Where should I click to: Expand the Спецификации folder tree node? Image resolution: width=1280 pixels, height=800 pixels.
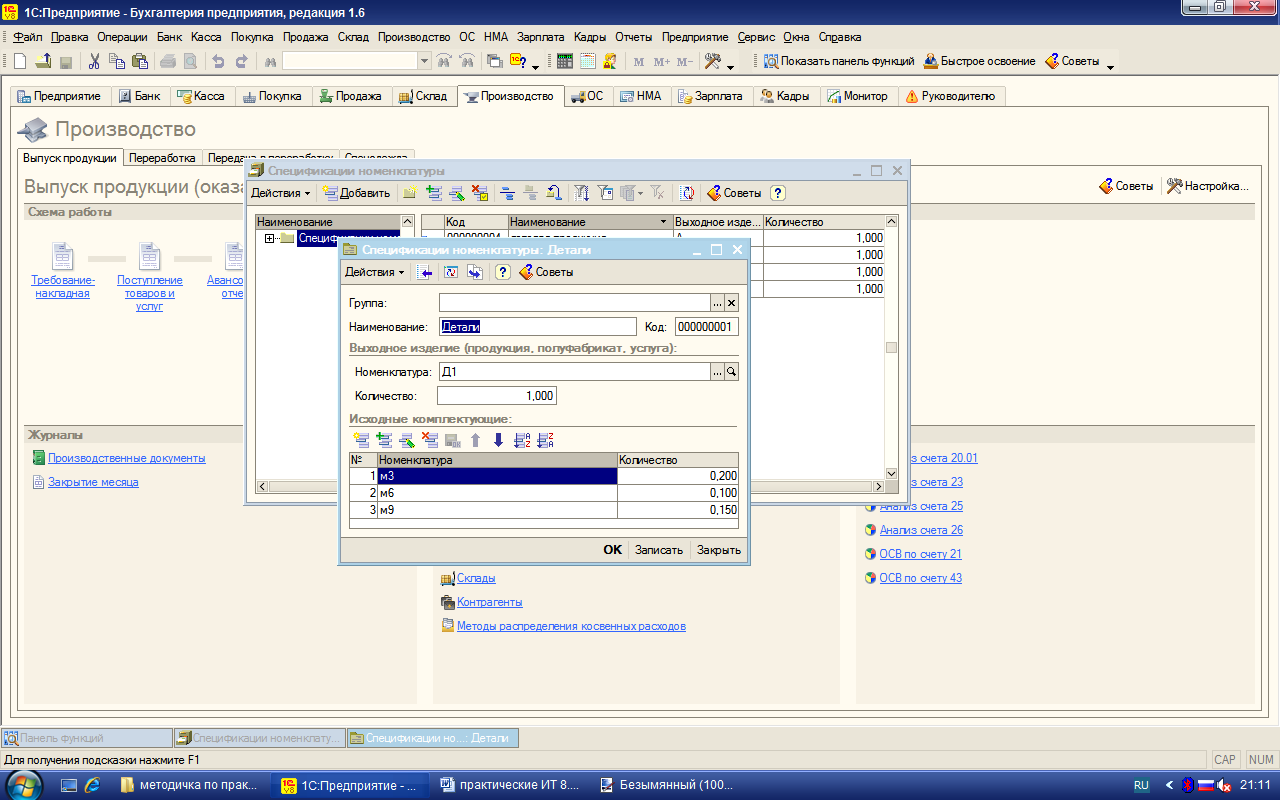[x=269, y=238]
